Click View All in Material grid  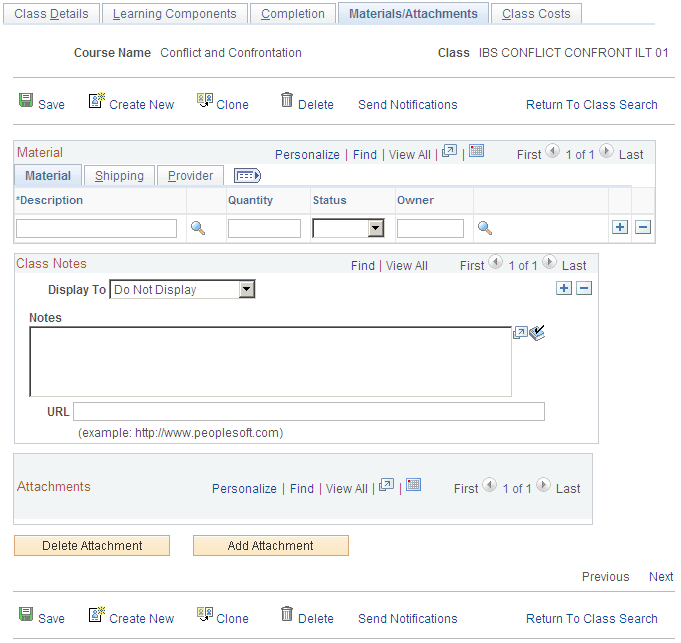point(410,155)
